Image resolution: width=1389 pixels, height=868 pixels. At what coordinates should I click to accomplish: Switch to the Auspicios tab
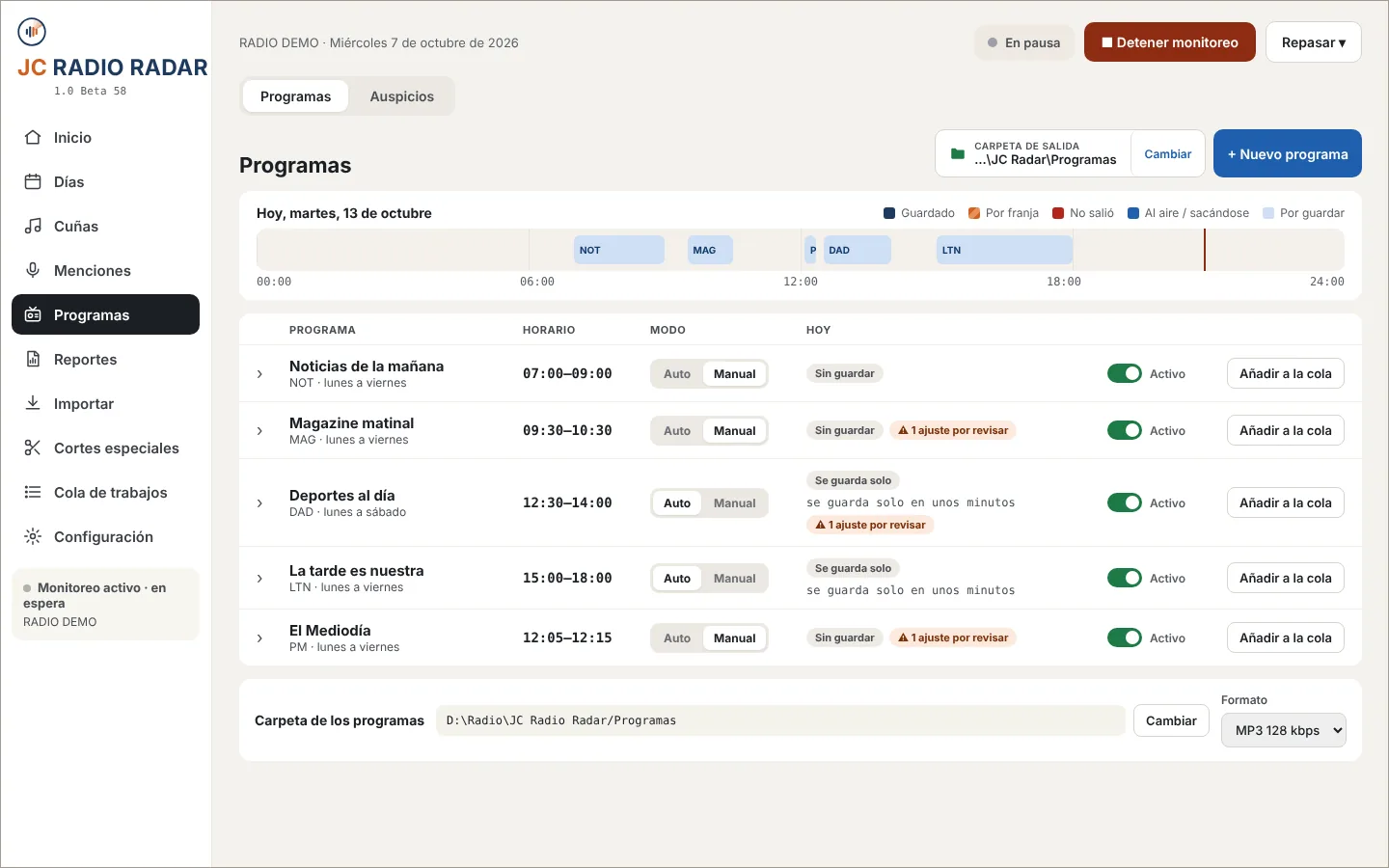click(x=402, y=96)
